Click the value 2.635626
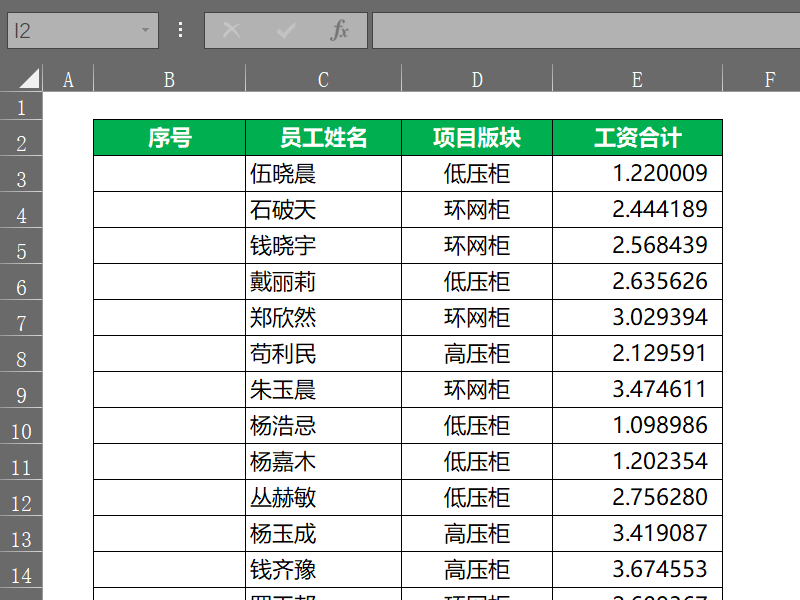The image size is (800, 600). pos(660,281)
